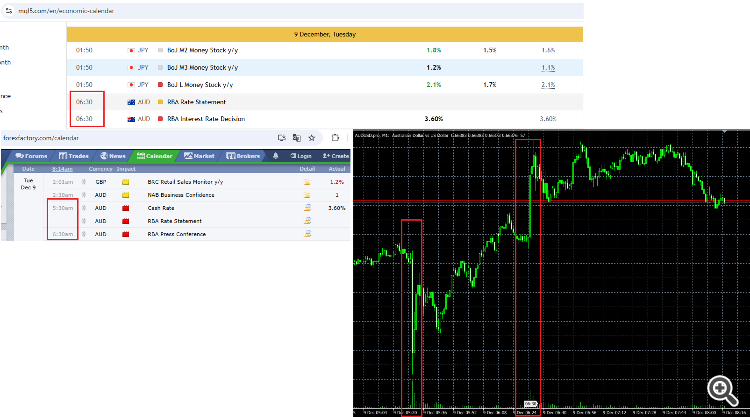The height and width of the screenshot is (417, 750).
Task: Click gray importance marker for BoJ M2 Money Stock
Action: [160, 50]
